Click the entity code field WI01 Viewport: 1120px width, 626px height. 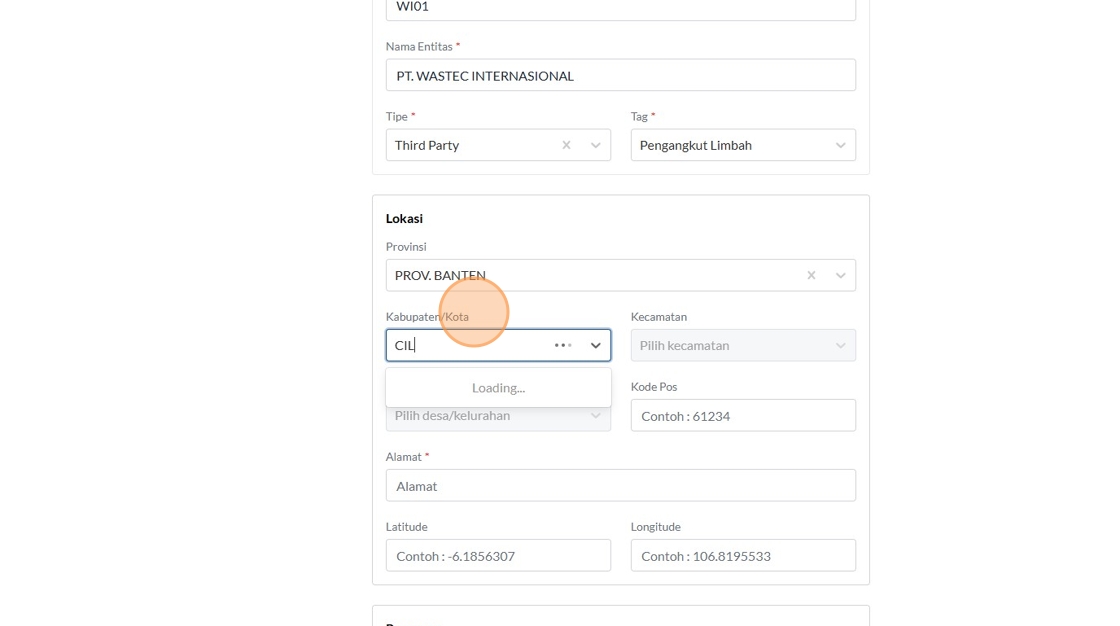pyautogui.click(x=620, y=8)
